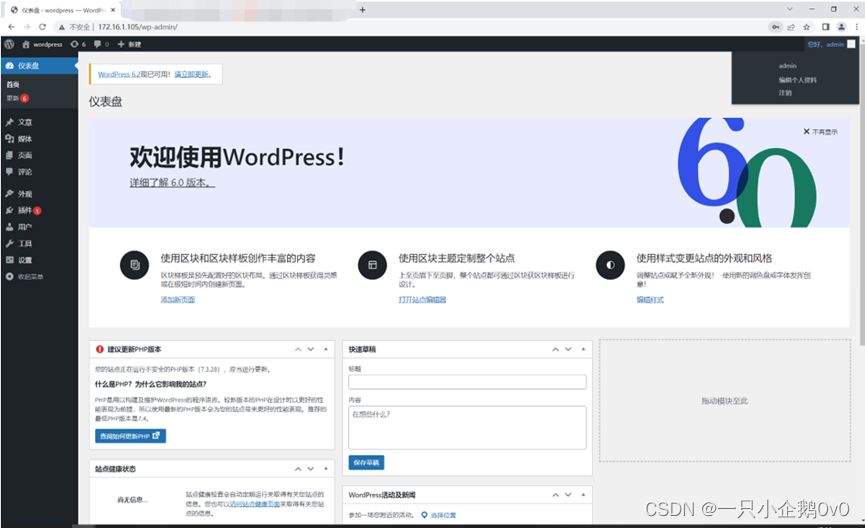Collapse Site Health widget triangle

coord(325,469)
